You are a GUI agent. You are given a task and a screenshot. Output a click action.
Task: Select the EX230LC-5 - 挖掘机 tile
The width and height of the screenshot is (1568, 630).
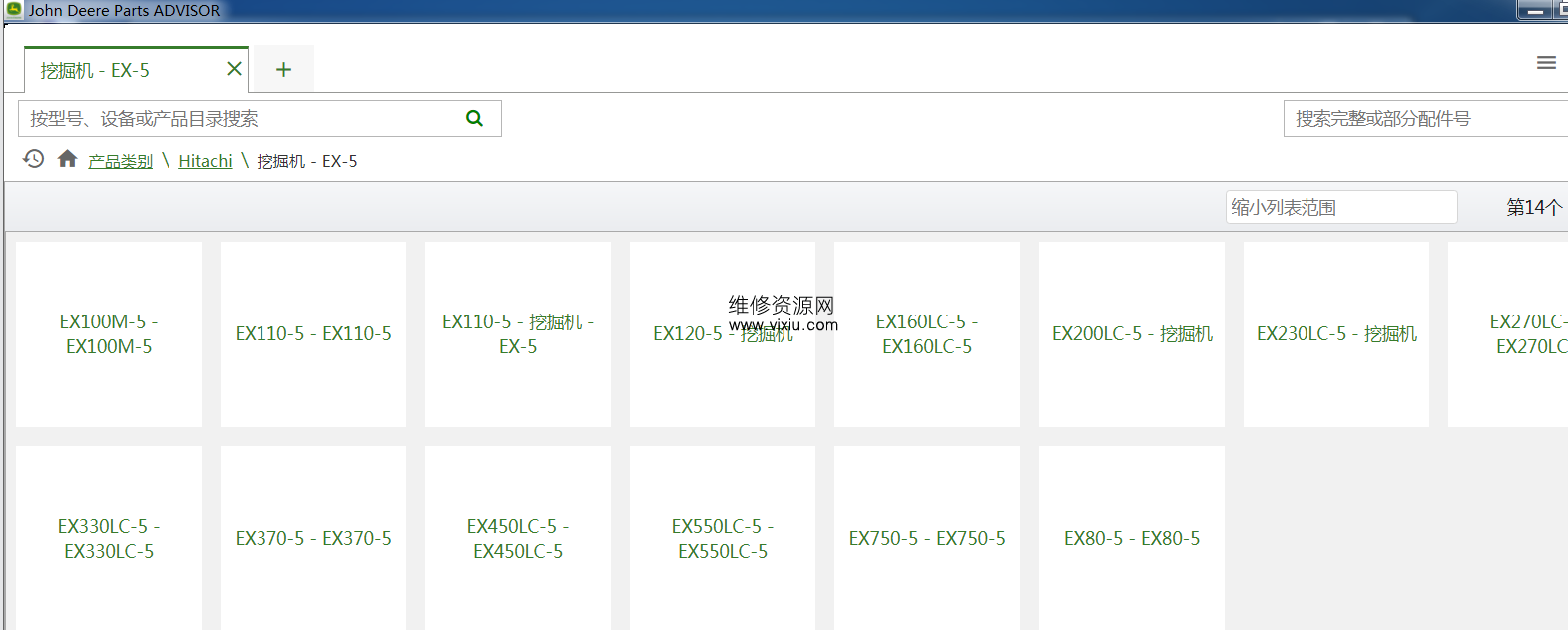(x=1336, y=334)
